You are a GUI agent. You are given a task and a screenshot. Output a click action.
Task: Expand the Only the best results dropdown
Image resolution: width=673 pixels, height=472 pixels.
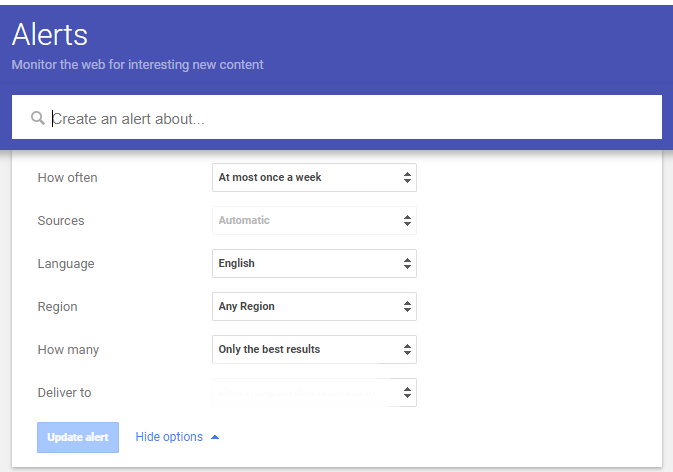tap(314, 350)
